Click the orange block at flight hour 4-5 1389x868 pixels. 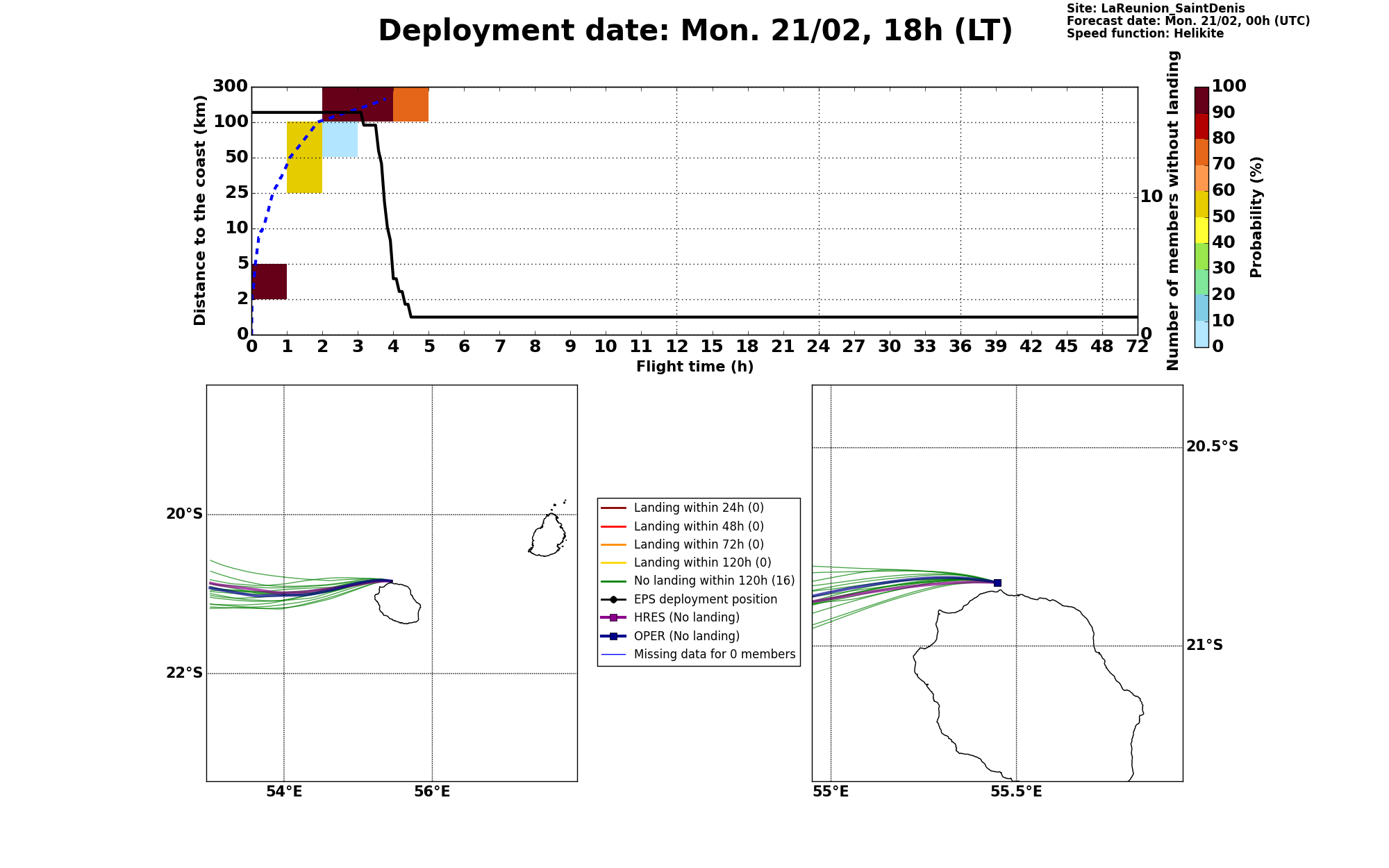tap(410, 105)
